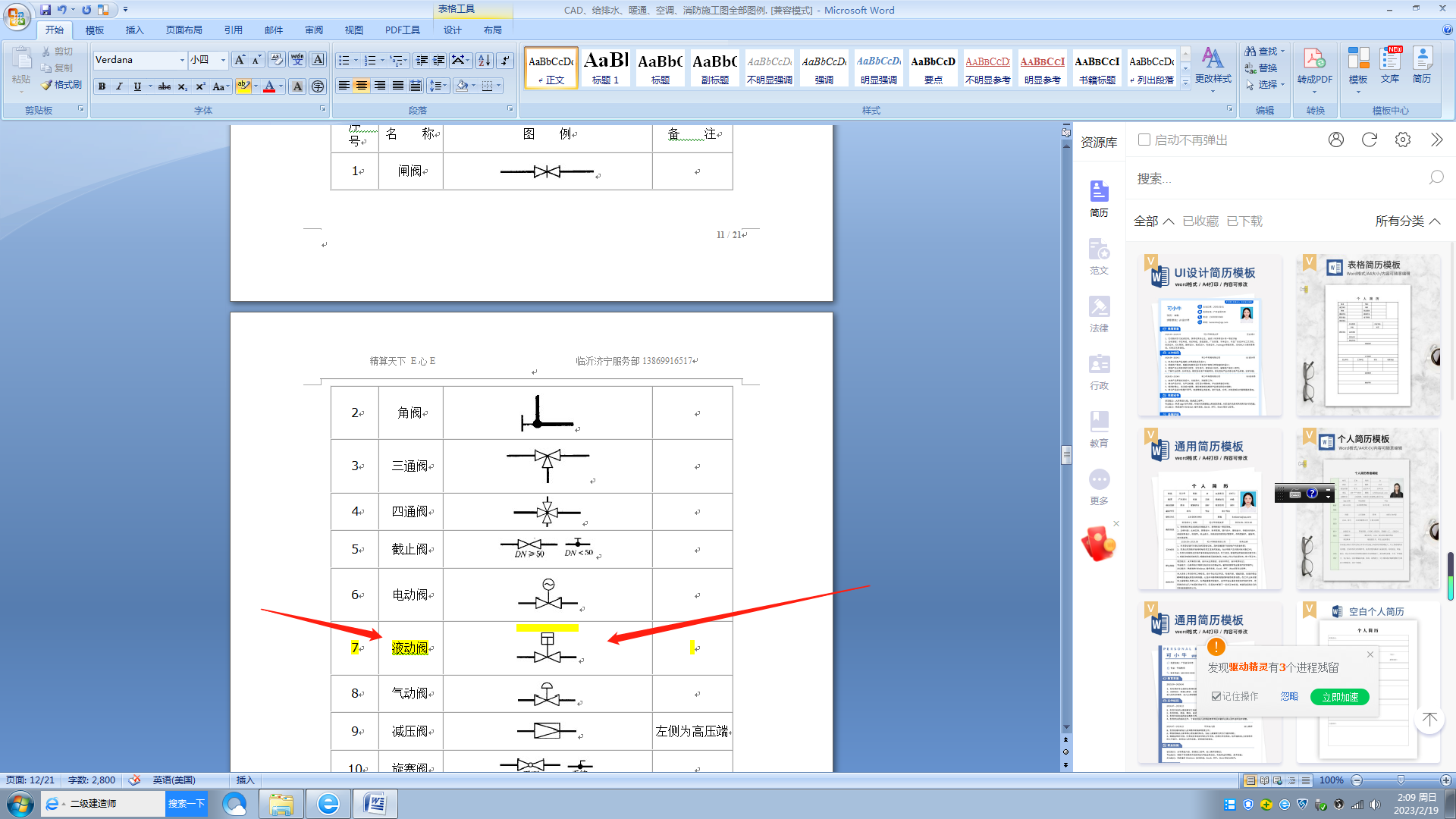Image resolution: width=1456 pixels, height=819 pixels.
Task: Open the 视图 ribbon tab
Action: (x=354, y=30)
